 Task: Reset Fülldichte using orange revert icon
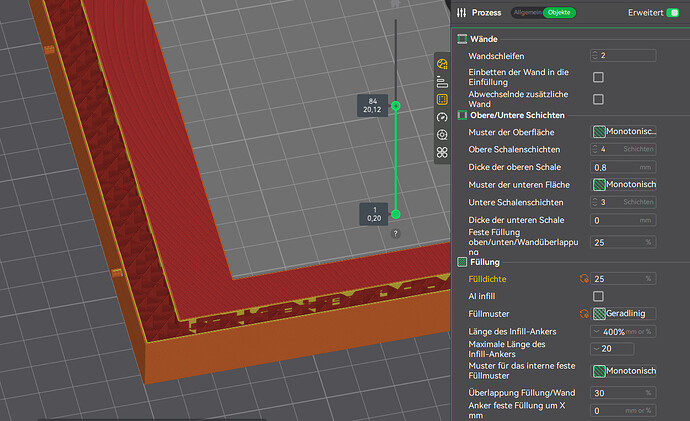(584, 278)
